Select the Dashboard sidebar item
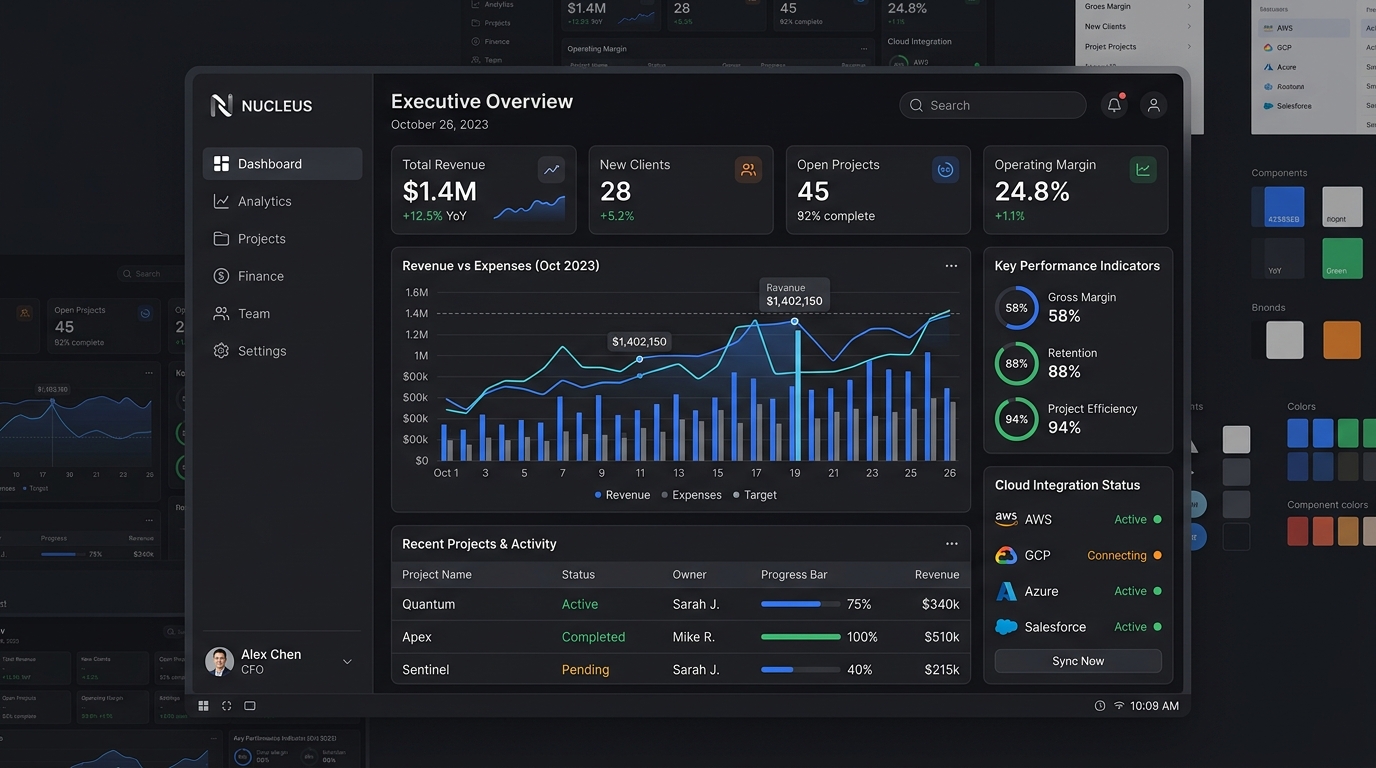Screen dimensions: 1376x768 [282, 164]
